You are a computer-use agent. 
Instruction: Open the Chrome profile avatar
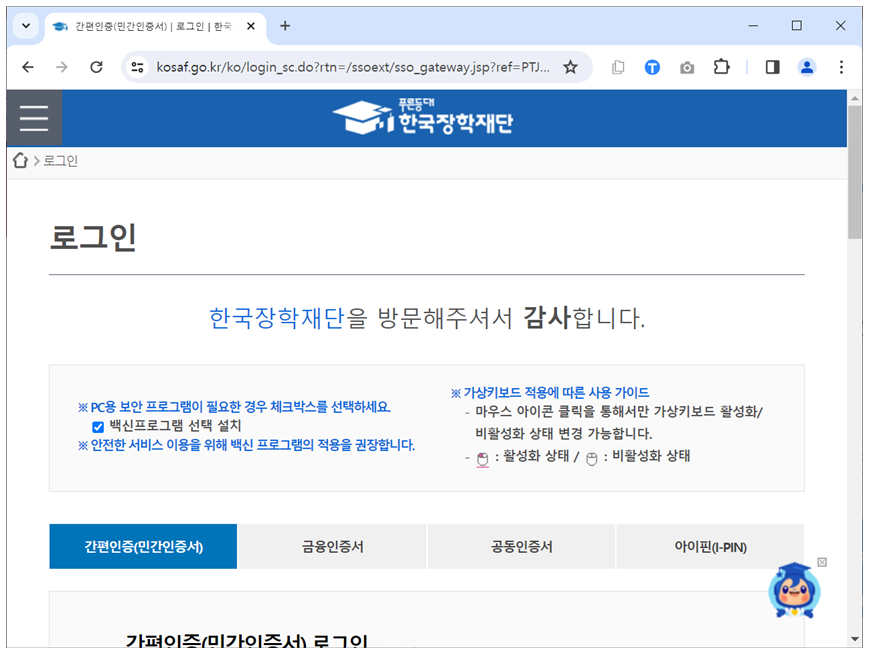point(807,67)
